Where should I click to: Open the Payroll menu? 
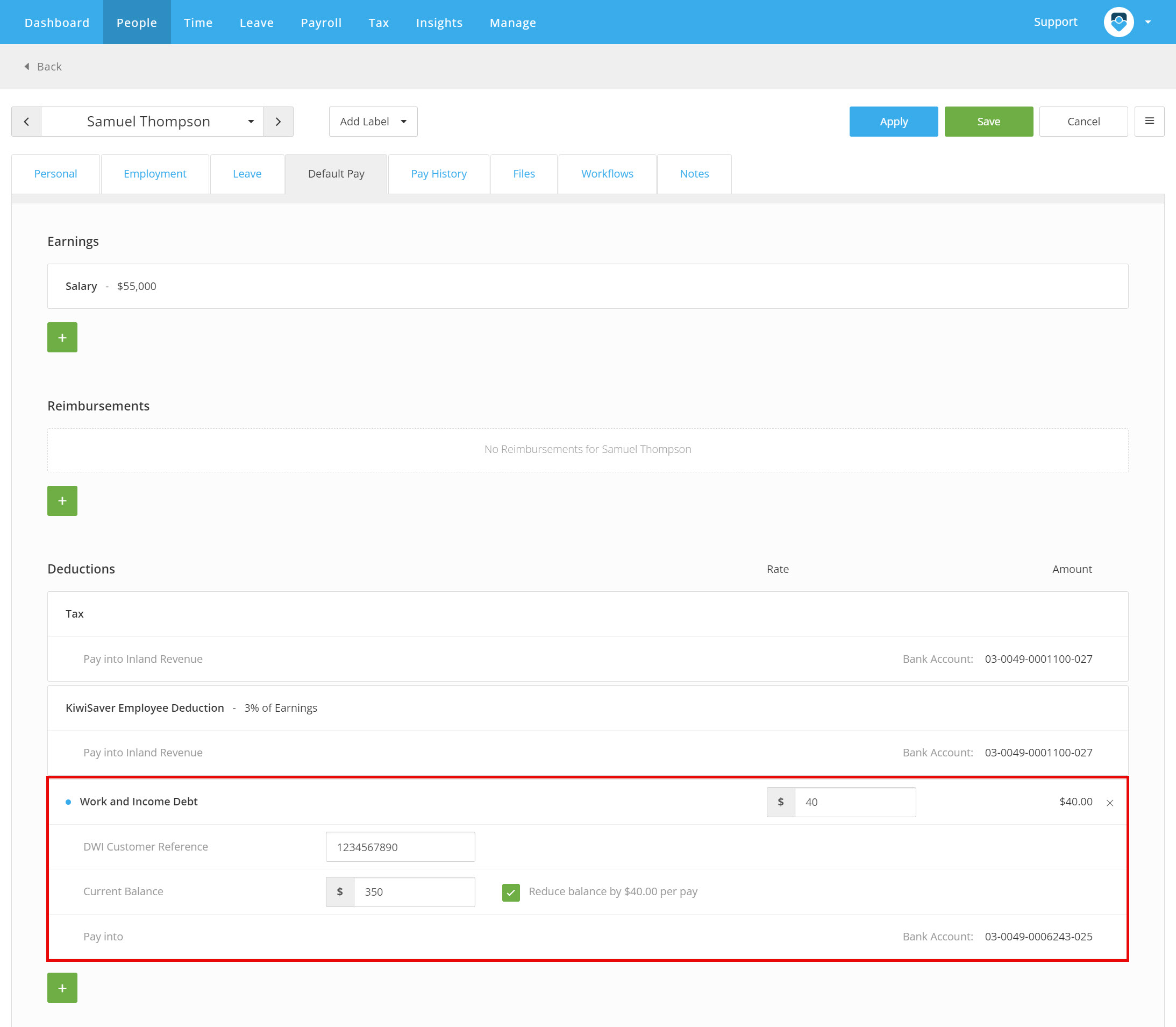(322, 23)
